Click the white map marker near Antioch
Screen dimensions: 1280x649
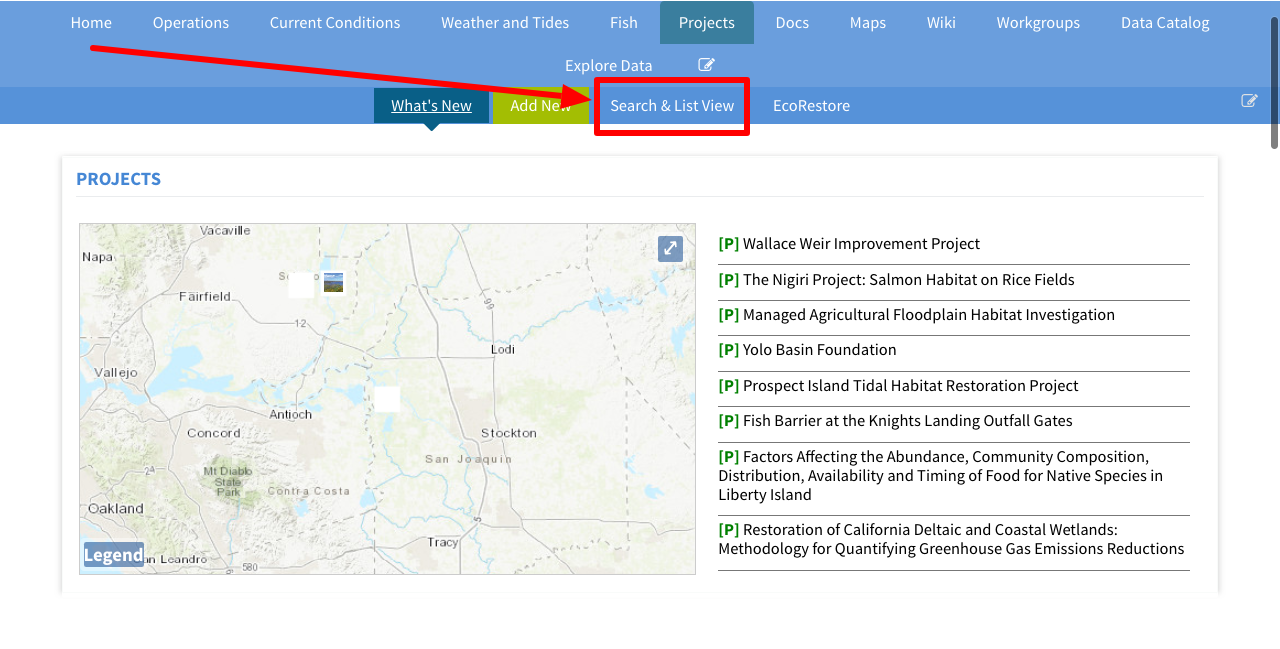pos(387,399)
